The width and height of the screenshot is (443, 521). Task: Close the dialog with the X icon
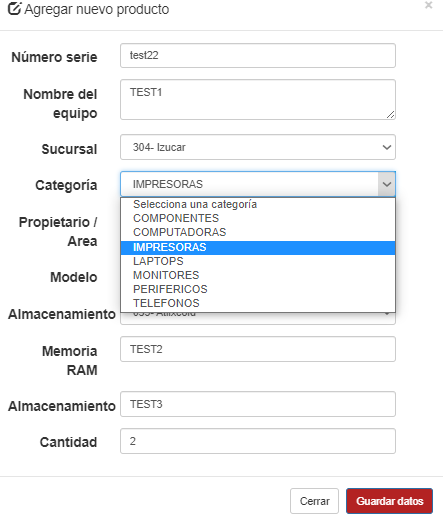pyautogui.click(x=428, y=5)
